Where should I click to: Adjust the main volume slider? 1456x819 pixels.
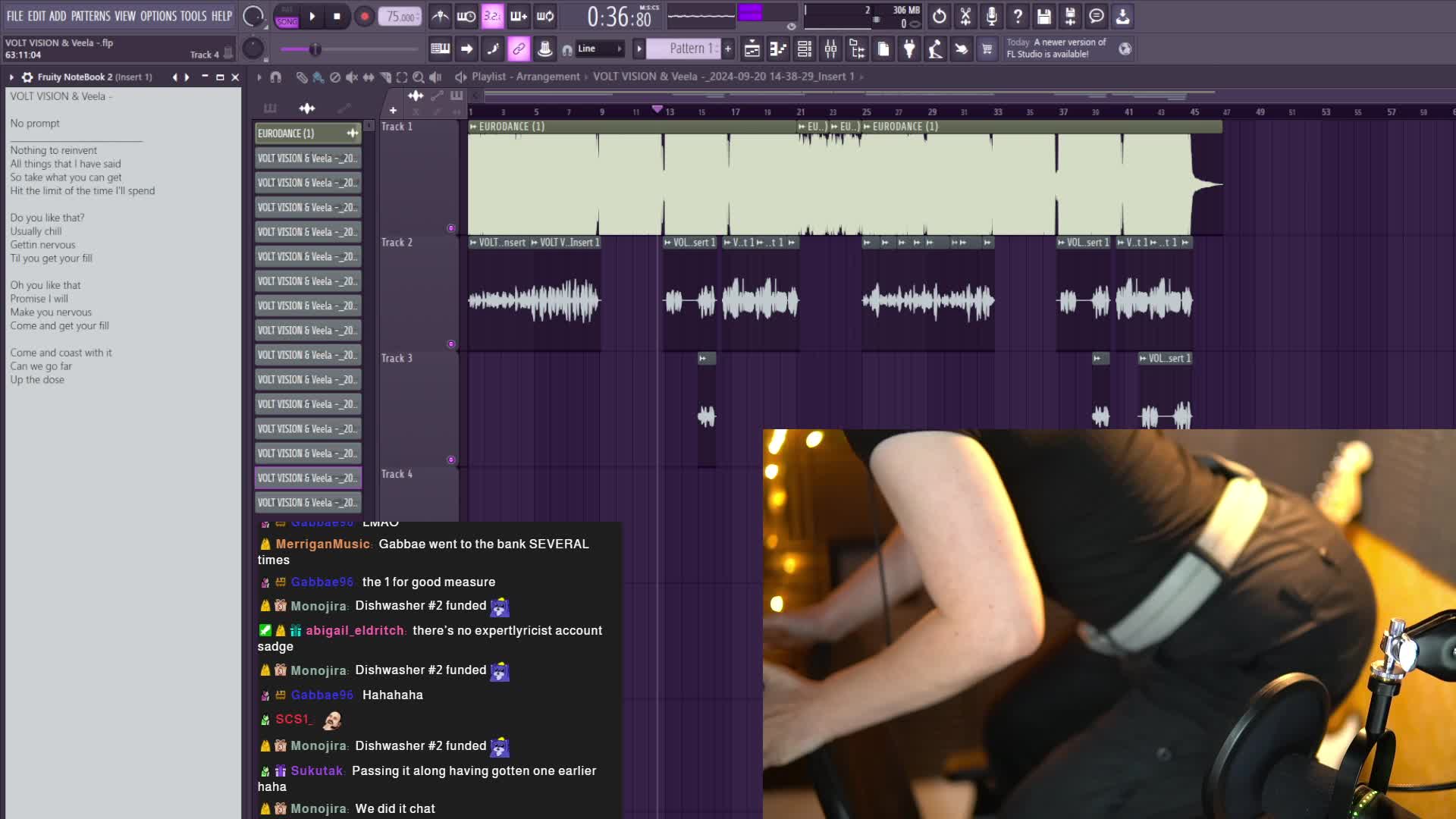point(349,49)
